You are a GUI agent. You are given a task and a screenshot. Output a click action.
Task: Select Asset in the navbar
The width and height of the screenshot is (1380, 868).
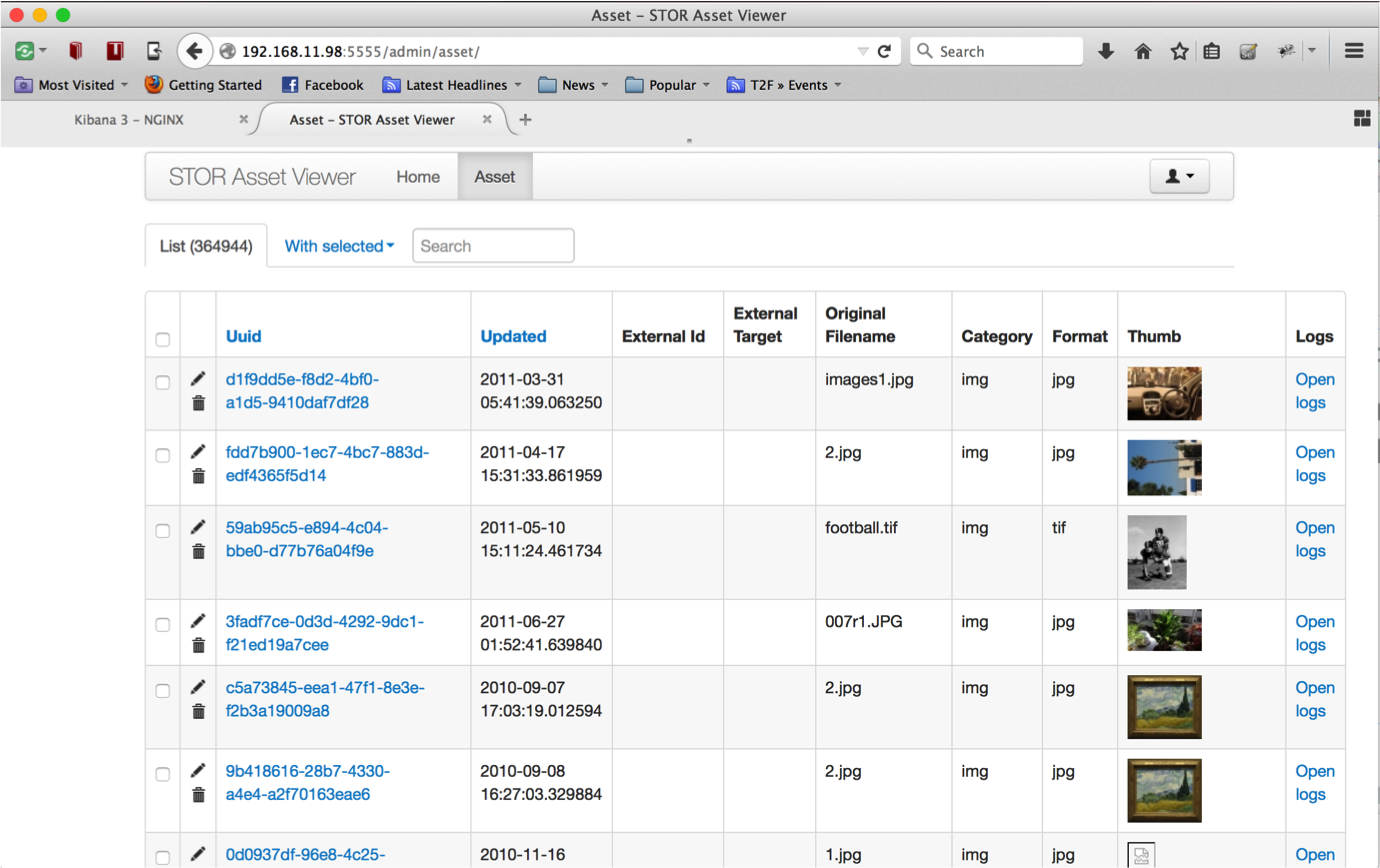pyautogui.click(x=495, y=177)
